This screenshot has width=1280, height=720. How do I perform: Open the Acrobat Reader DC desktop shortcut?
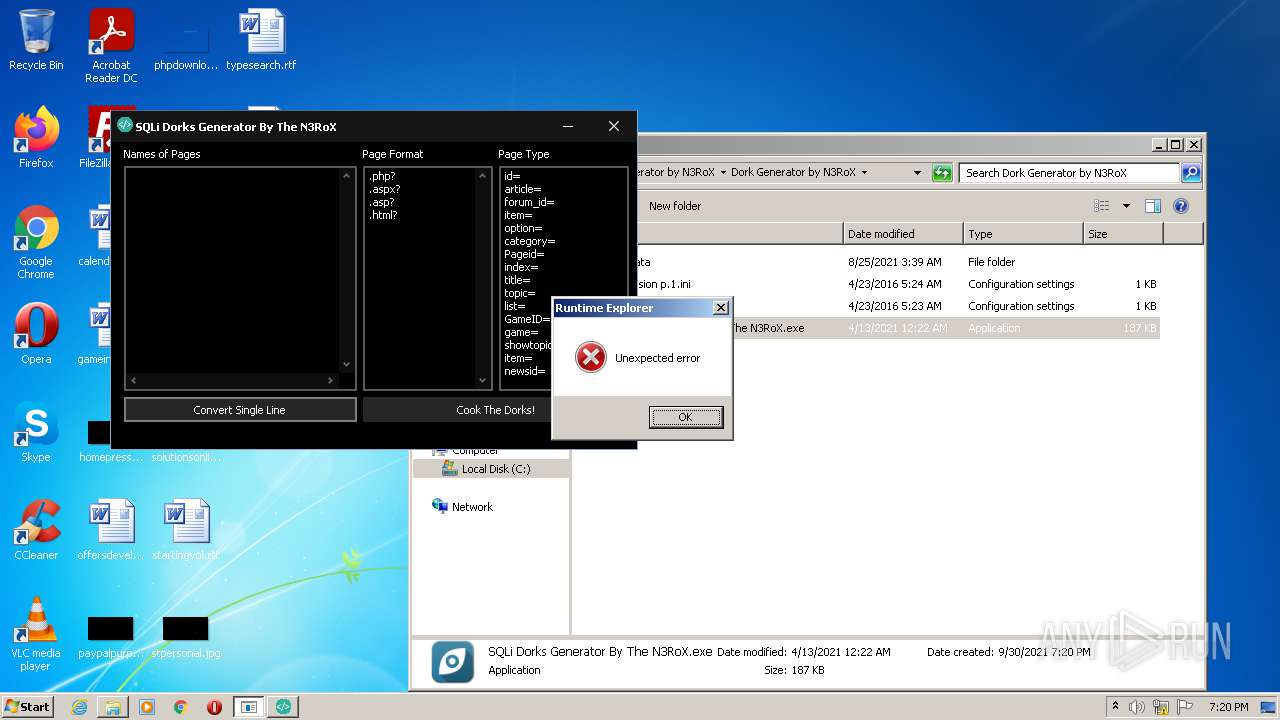111,46
